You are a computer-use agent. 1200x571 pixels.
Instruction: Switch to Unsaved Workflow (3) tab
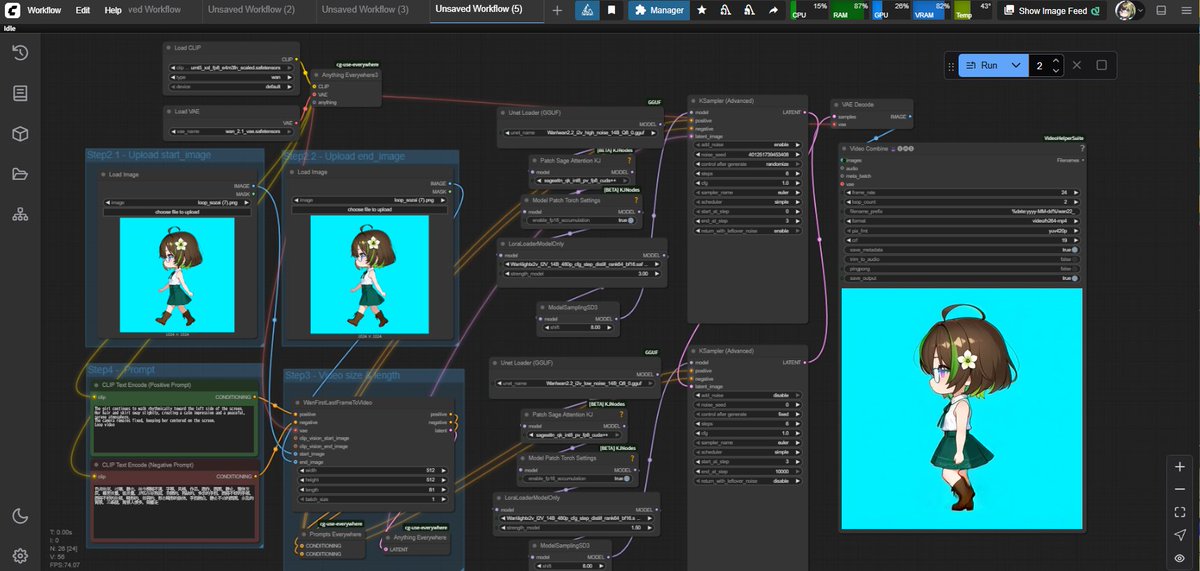click(x=365, y=10)
